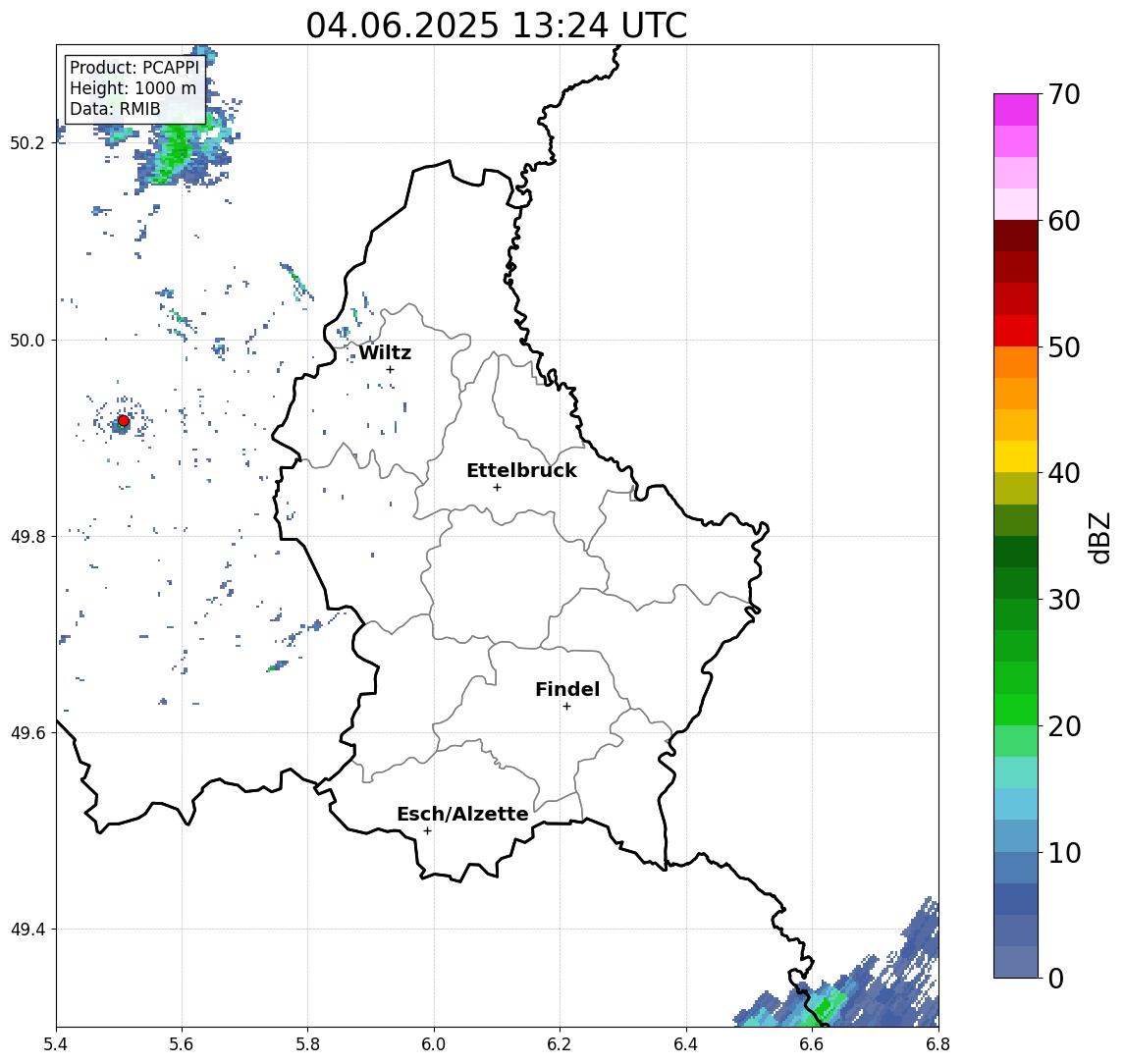Viewport: 1124px width, 1064px height.
Task: Click the longitude tick label '5.8'
Action: tap(307, 1044)
